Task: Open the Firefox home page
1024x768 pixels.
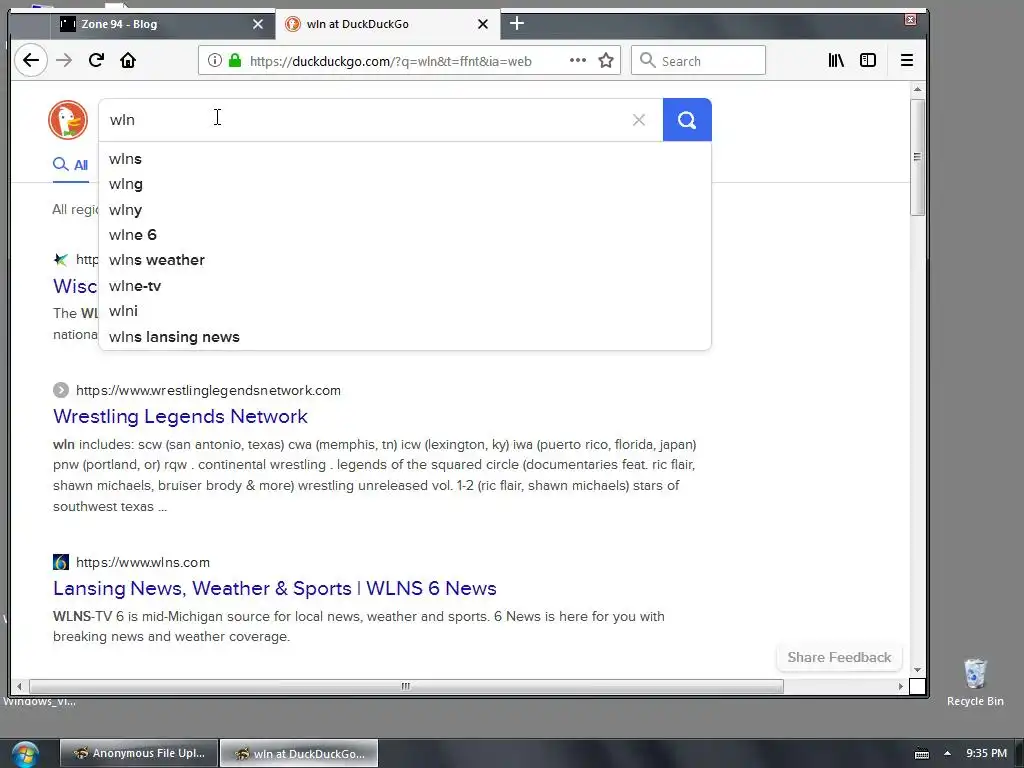Action: [128, 61]
